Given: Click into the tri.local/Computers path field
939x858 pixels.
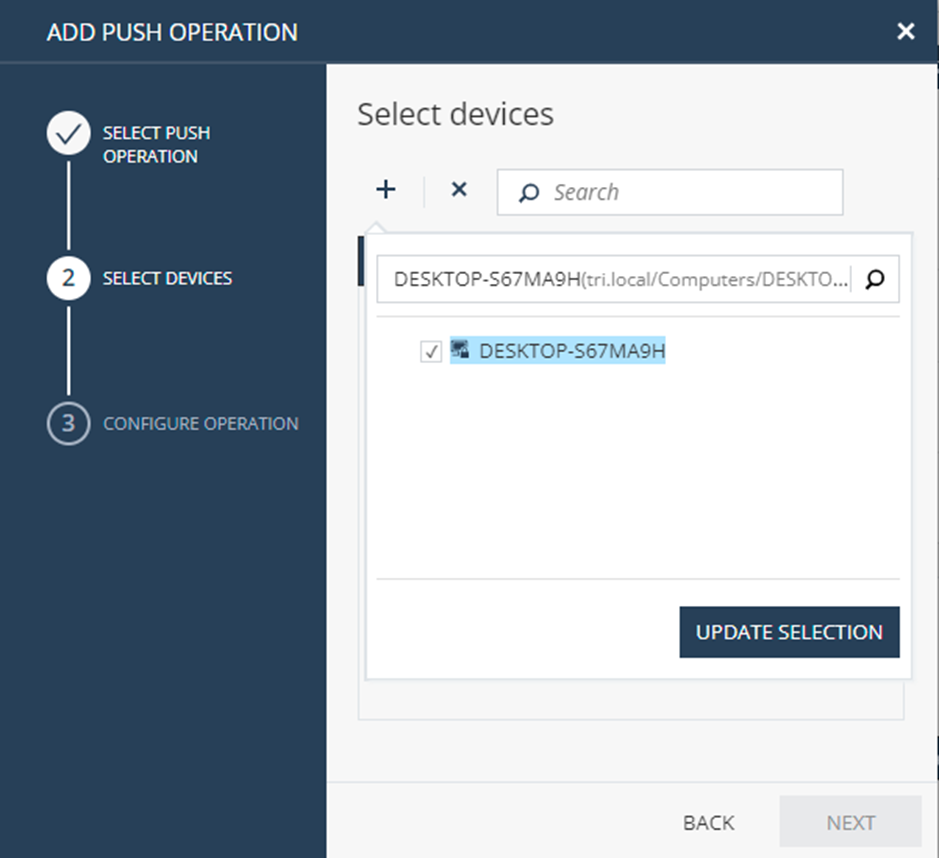Looking at the screenshot, I should tap(620, 279).
